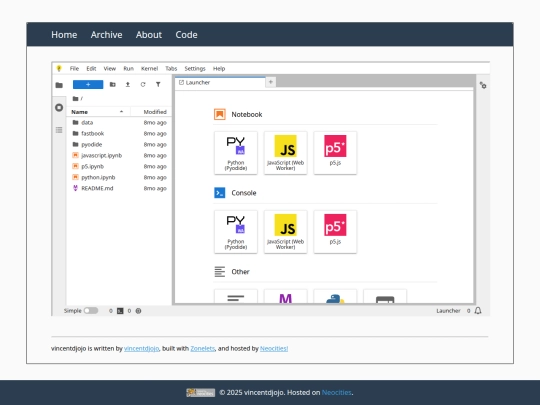
Task: Launch JavaScript (Web Worker) notebook
Action: [x=285, y=153]
